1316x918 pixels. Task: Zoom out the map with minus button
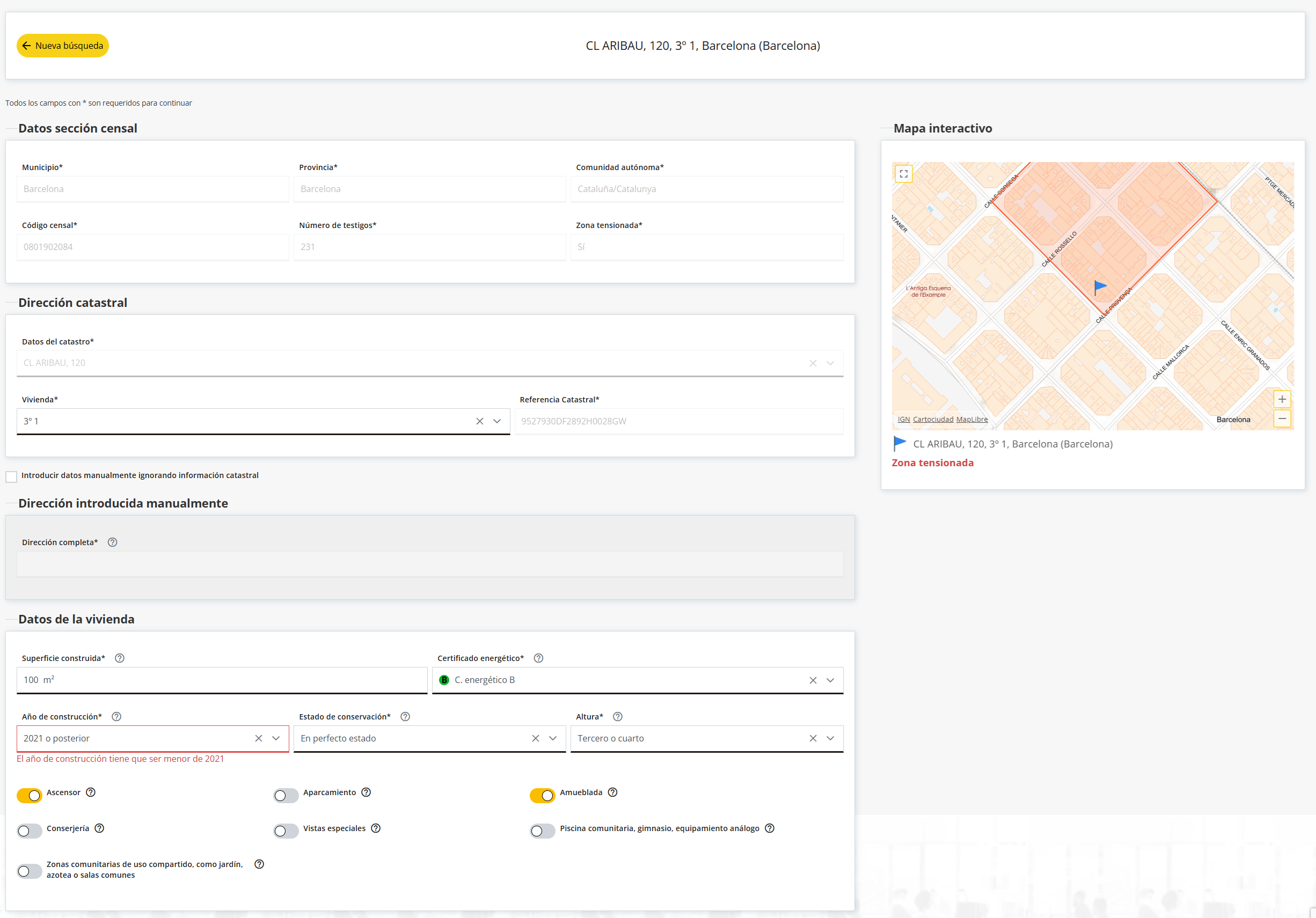[1282, 419]
